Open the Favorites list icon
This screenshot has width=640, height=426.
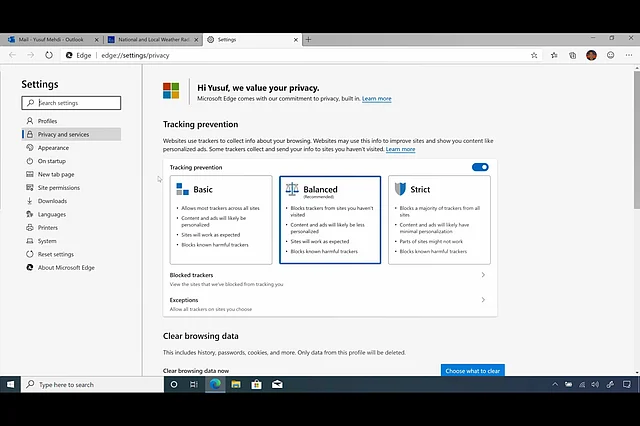pyautogui.click(x=554, y=55)
